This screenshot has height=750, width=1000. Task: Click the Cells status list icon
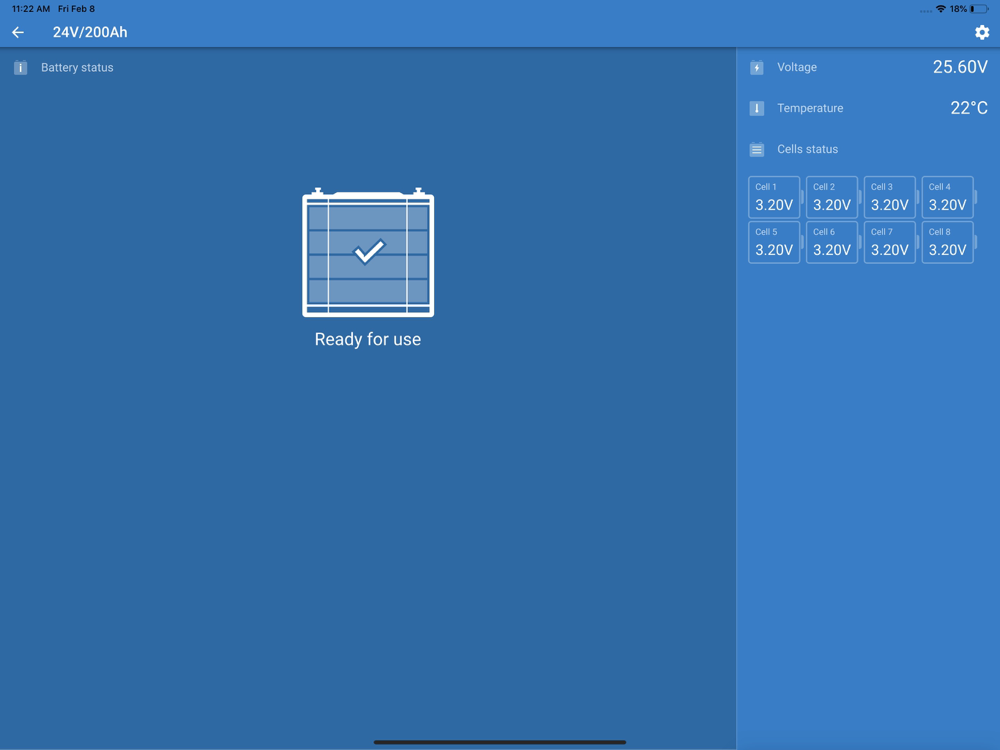[x=757, y=149]
